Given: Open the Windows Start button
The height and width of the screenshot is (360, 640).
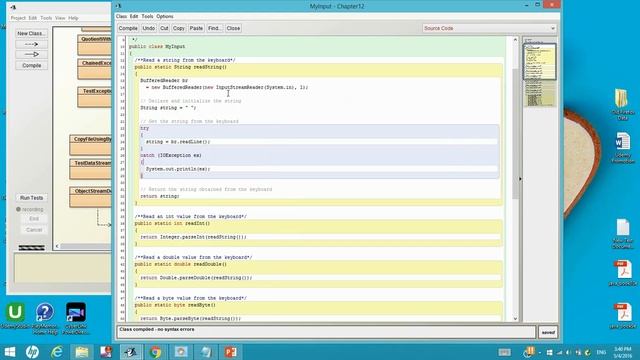Looking at the screenshot, I should tap(10, 352).
